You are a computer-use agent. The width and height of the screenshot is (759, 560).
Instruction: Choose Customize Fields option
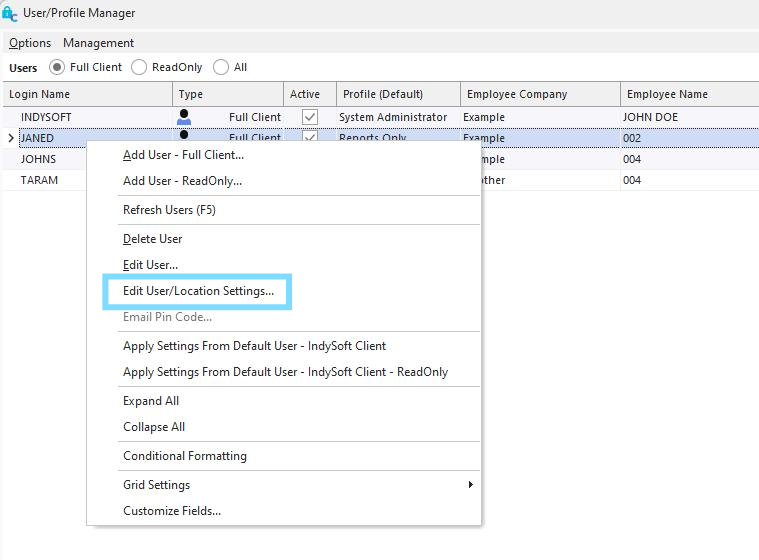click(x=172, y=511)
